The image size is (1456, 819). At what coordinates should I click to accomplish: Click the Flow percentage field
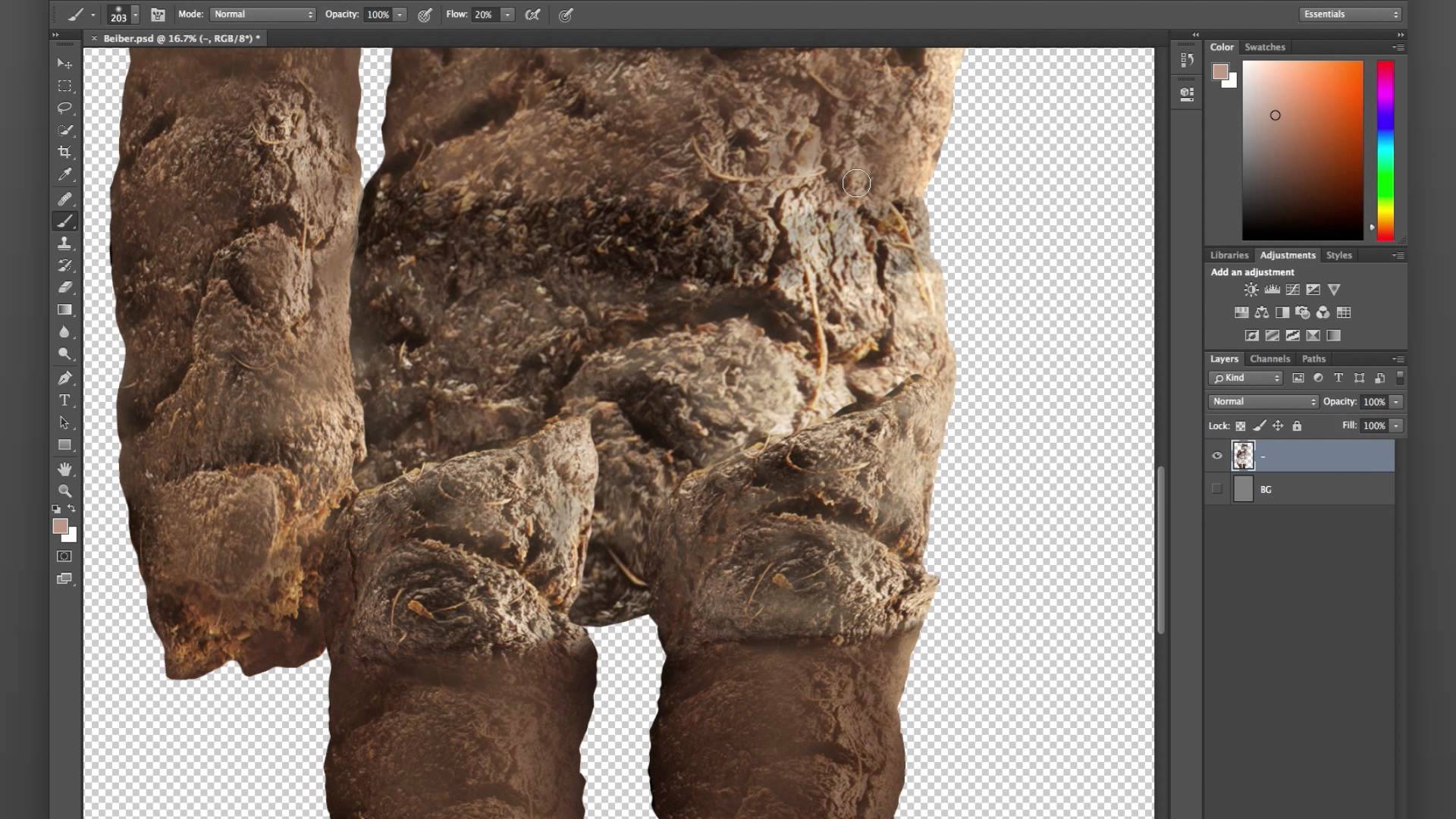point(483,14)
